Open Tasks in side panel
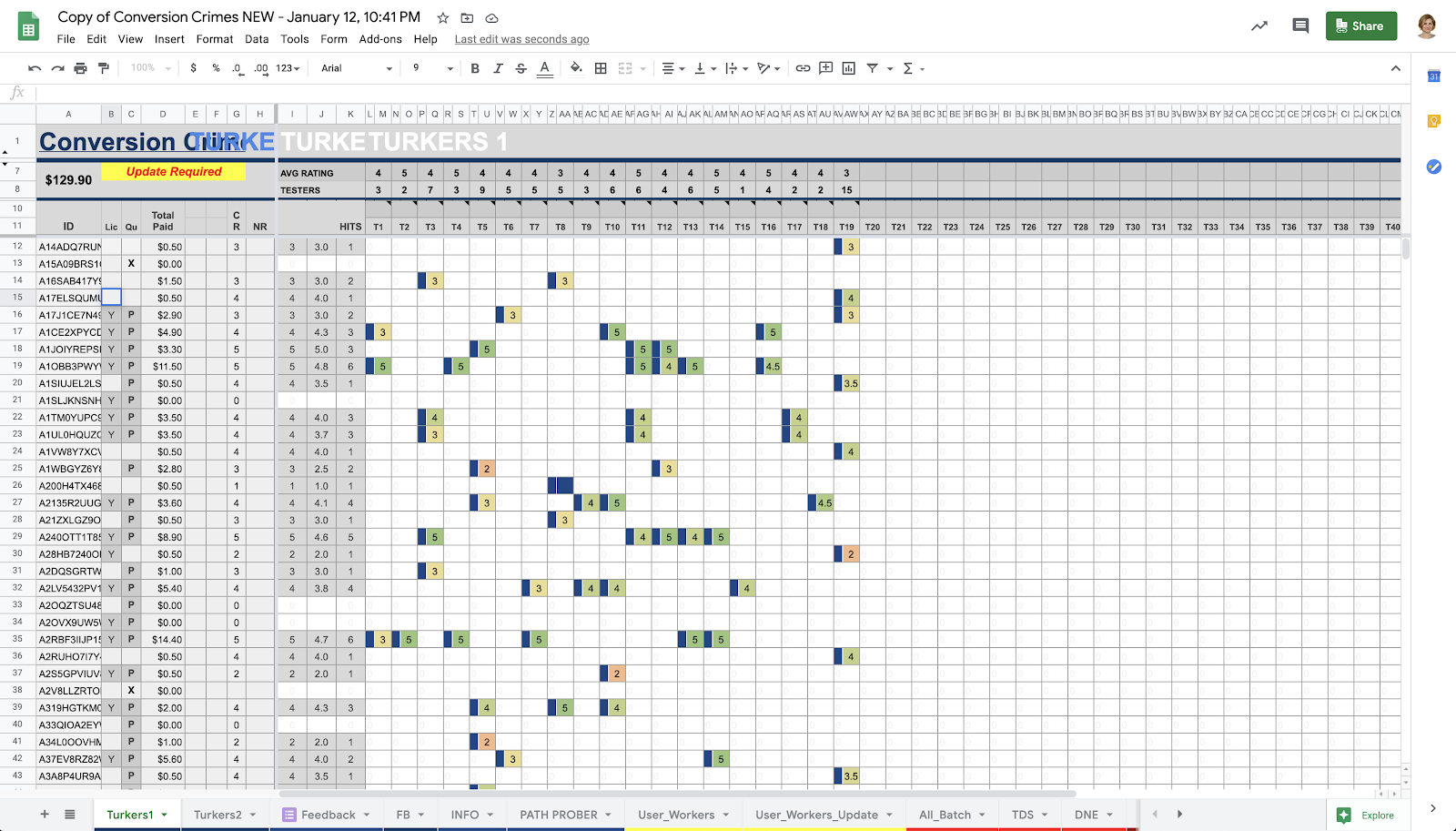The height and width of the screenshot is (831, 1456). [x=1433, y=167]
